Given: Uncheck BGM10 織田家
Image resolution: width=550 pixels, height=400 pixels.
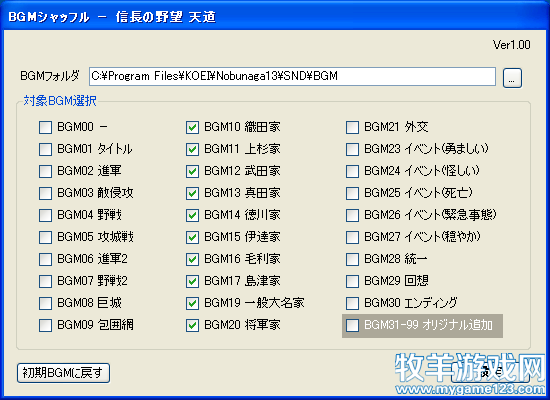Looking at the screenshot, I should [x=192, y=127].
